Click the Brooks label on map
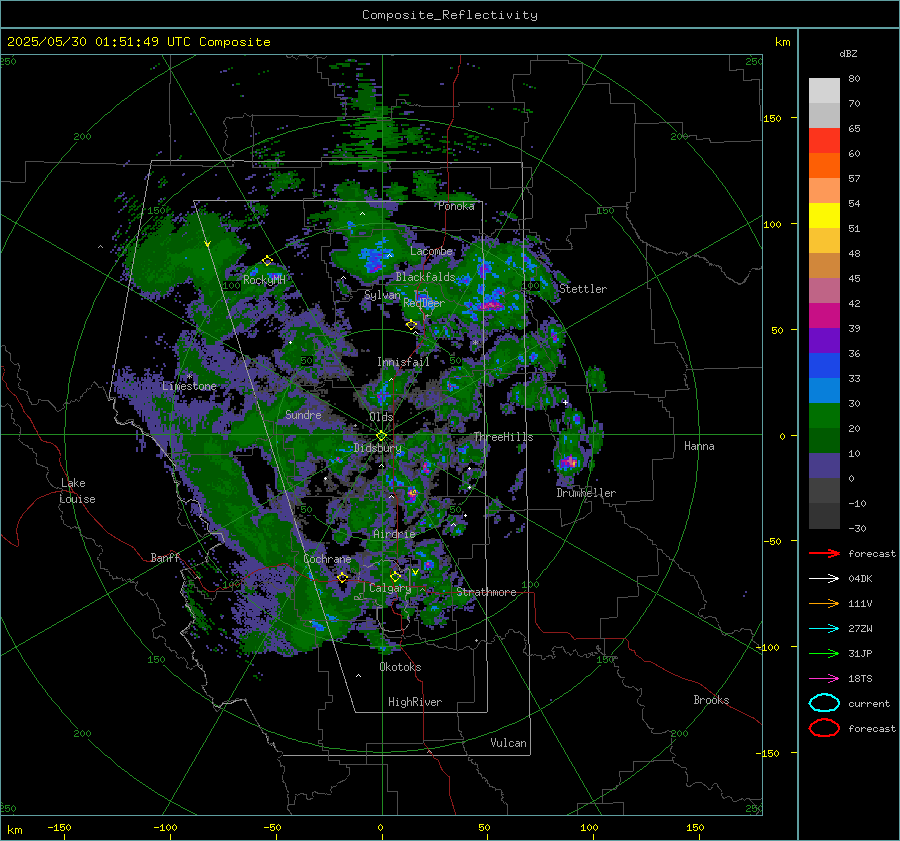 711,700
